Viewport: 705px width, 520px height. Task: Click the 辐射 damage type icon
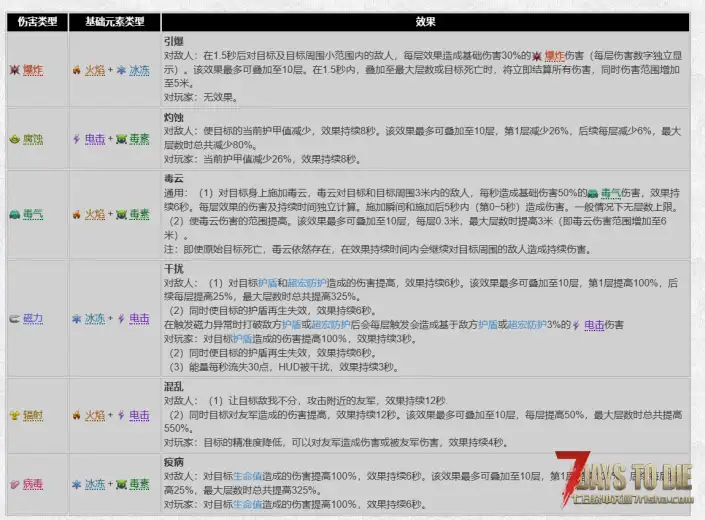(x=14, y=415)
